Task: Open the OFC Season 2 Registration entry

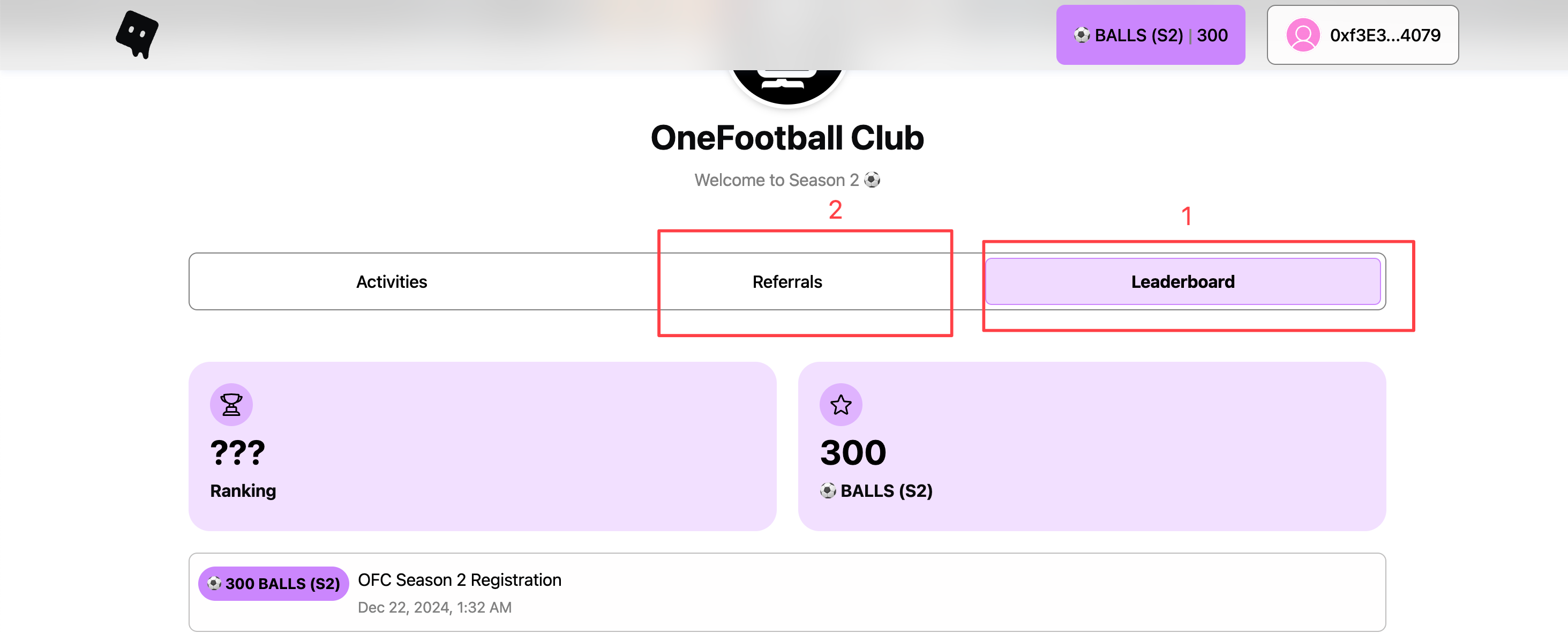Action: click(x=460, y=579)
